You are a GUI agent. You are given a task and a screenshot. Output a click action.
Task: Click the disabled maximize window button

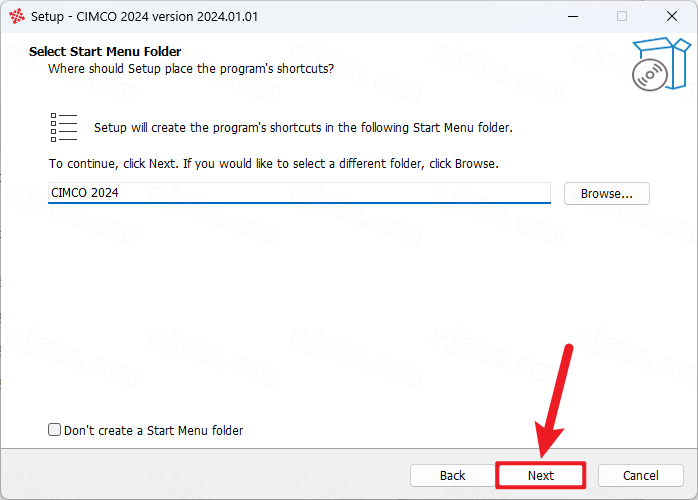[622, 16]
